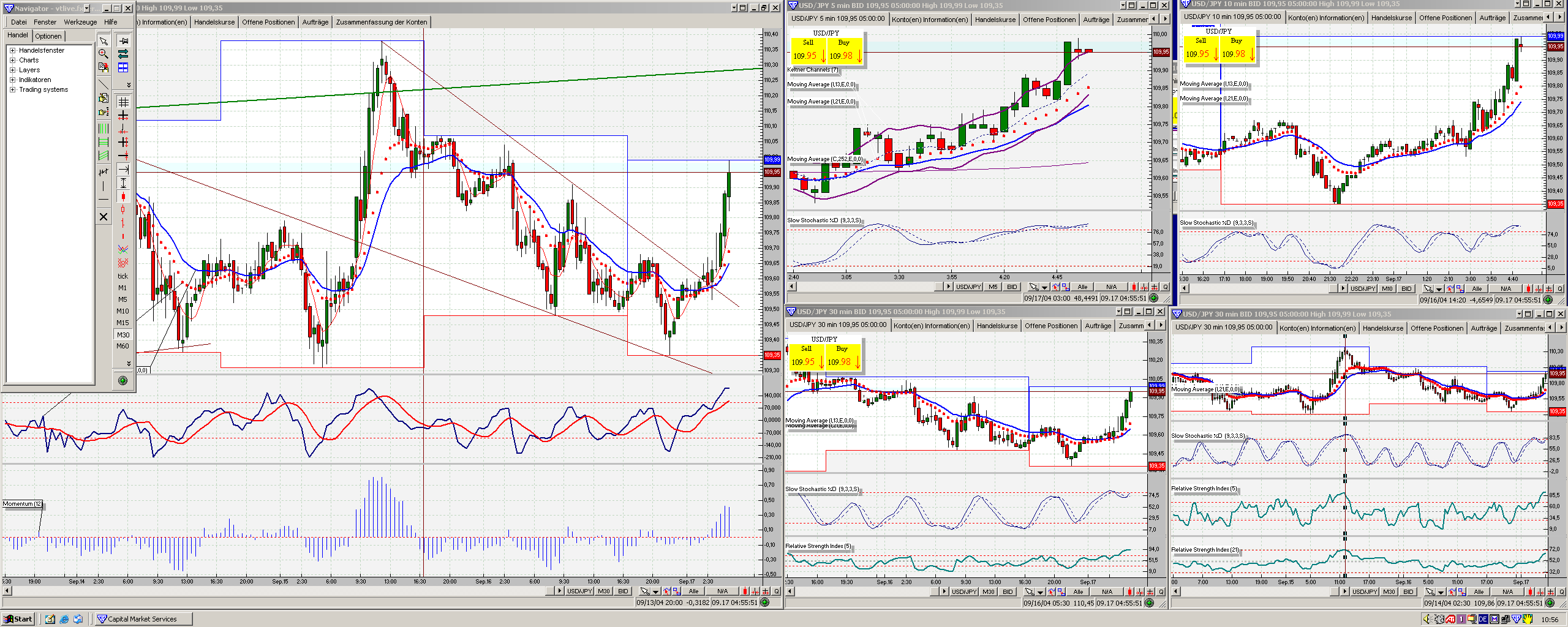Click the blue window layout grid icon
The image size is (1568, 627).
(x=123, y=67)
